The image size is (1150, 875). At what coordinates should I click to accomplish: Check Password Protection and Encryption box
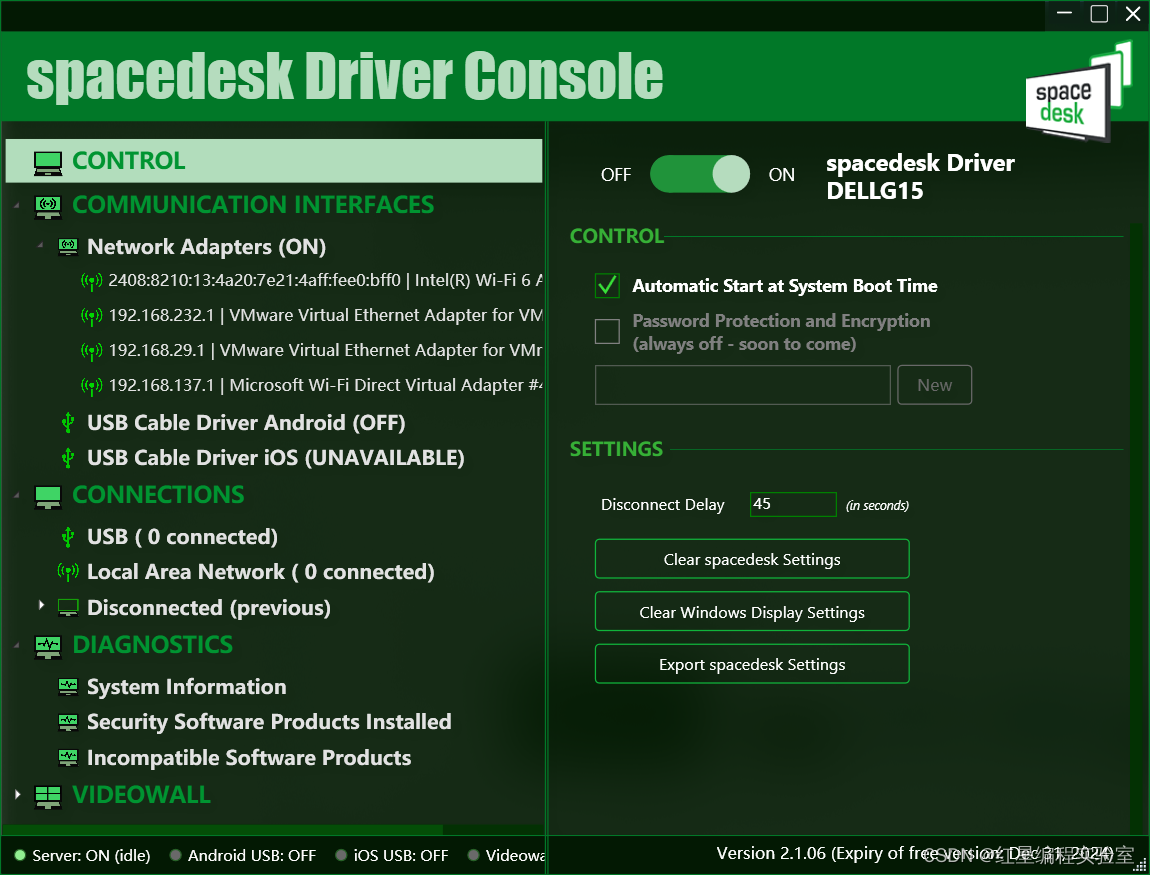point(607,332)
